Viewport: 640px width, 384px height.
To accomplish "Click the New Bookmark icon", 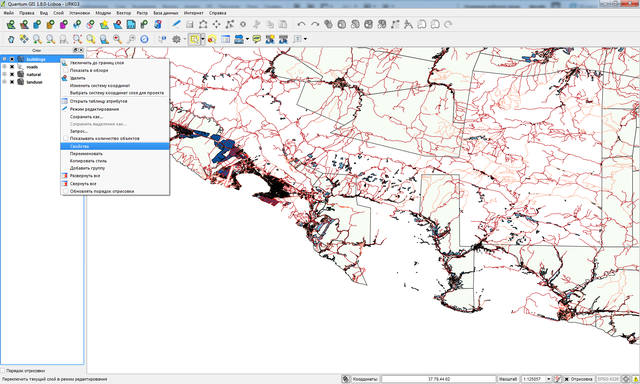I will coord(270,39).
